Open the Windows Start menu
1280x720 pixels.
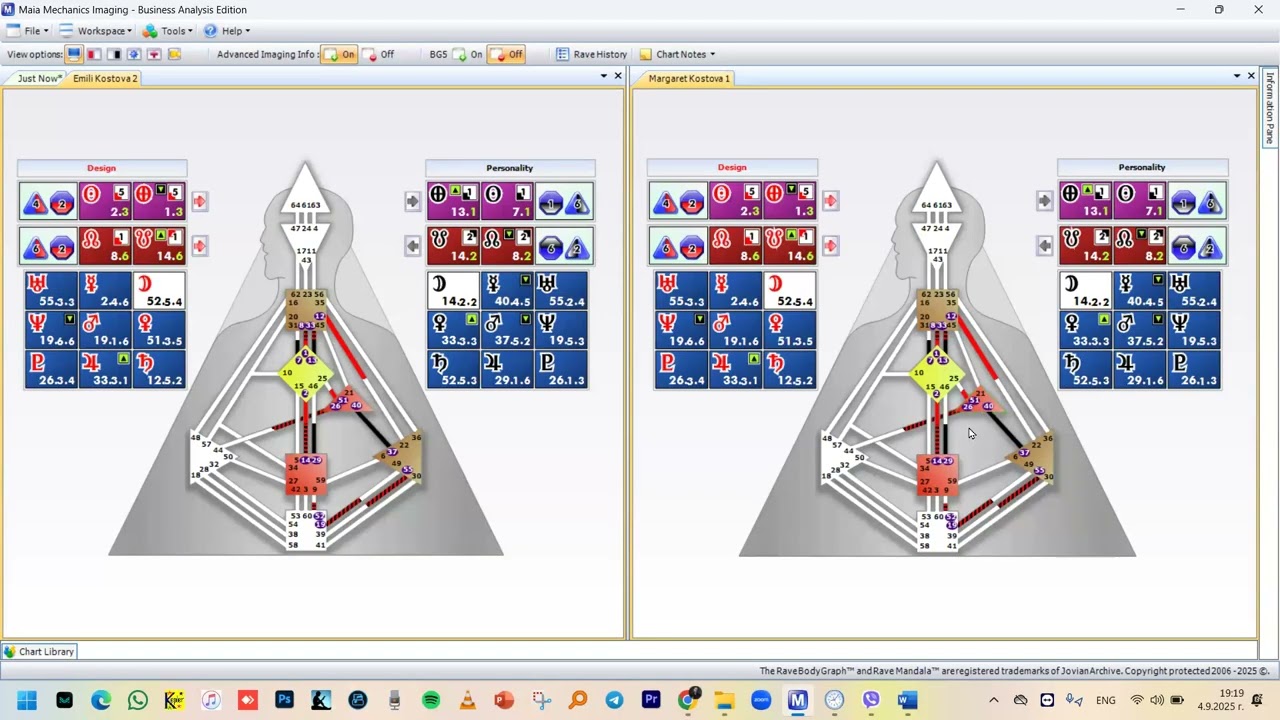[27, 700]
